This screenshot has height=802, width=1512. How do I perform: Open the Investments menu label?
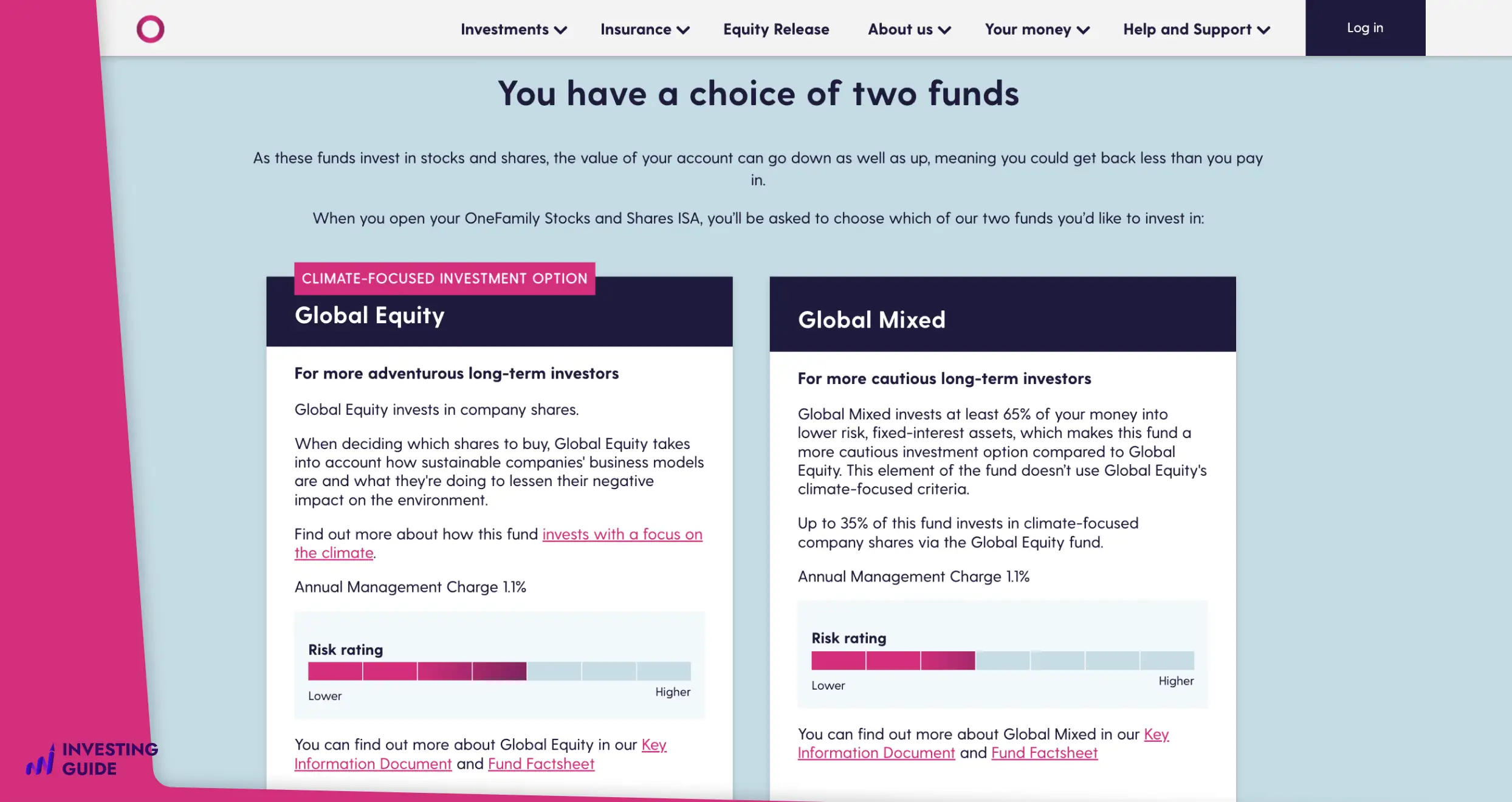(504, 29)
